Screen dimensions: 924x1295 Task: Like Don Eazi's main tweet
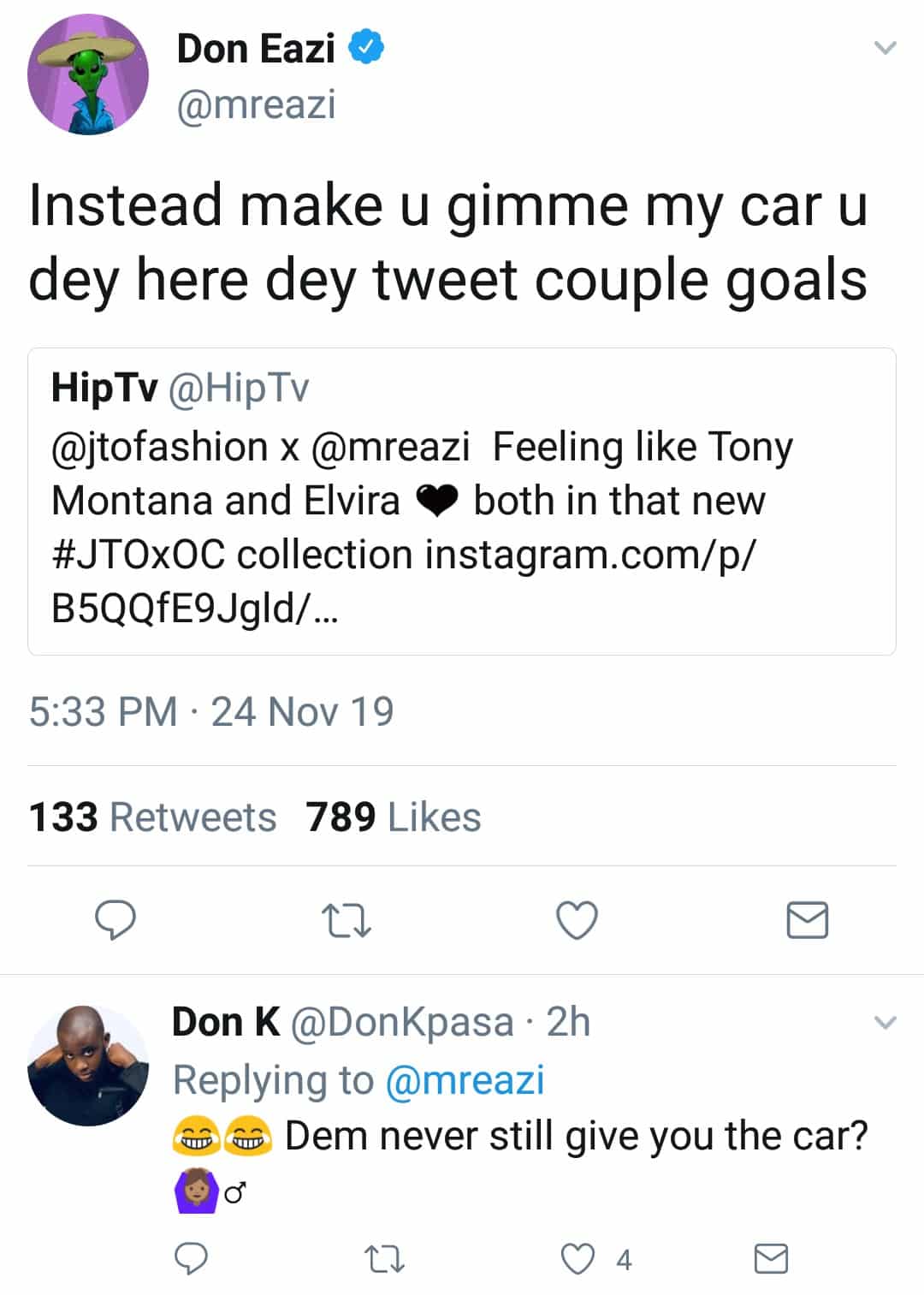[577, 921]
